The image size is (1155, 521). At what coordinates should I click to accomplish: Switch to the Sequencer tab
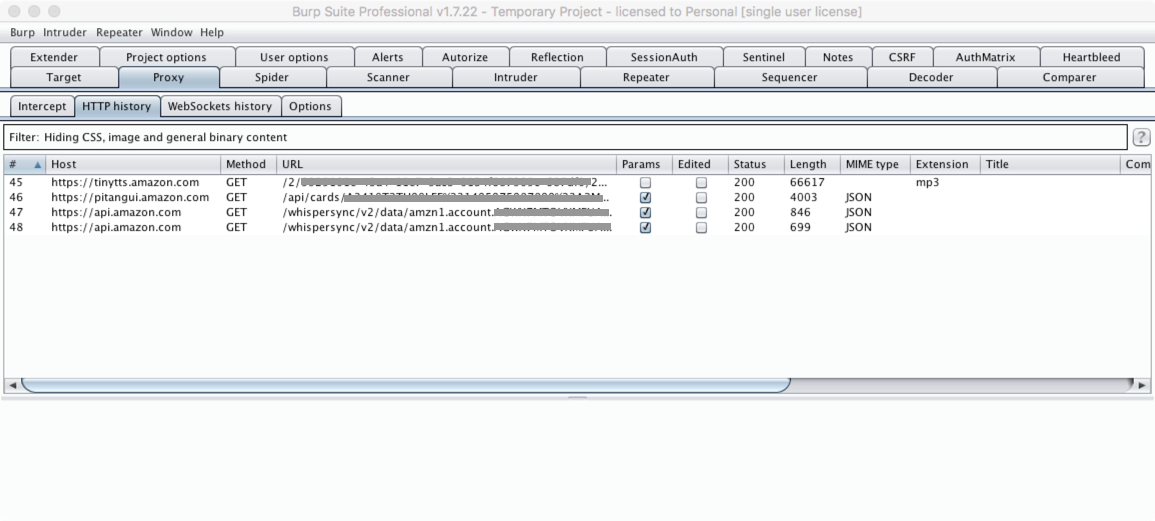pyautogui.click(x=789, y=77)
